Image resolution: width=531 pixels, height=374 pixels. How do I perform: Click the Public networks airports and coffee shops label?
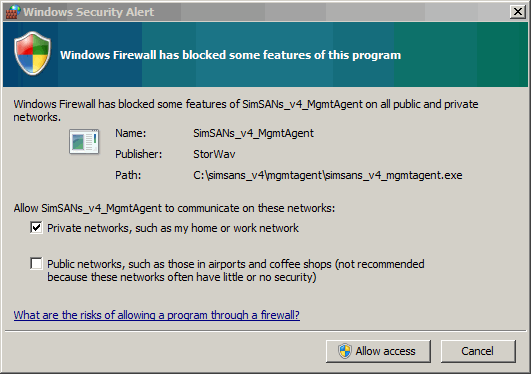(236, 270)
